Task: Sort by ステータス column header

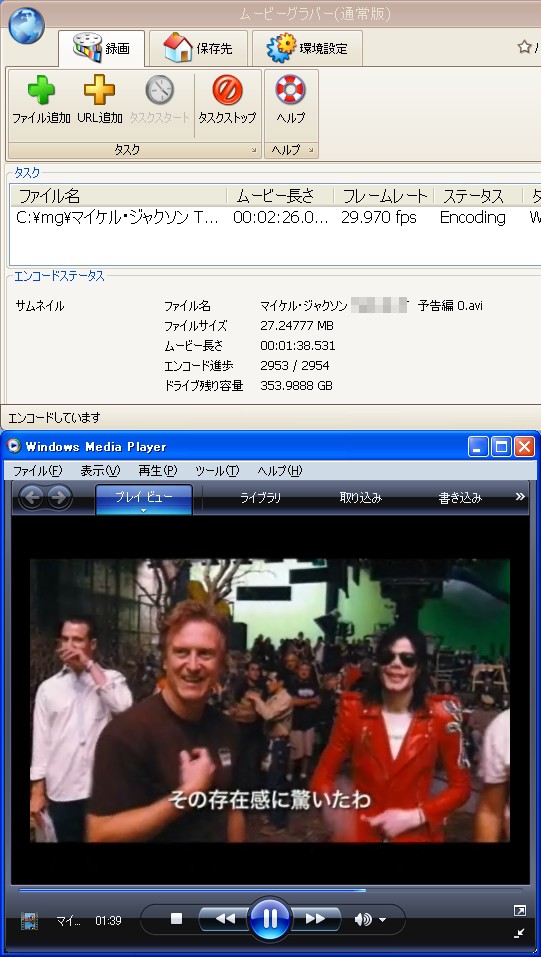Action: click(478, 196)
